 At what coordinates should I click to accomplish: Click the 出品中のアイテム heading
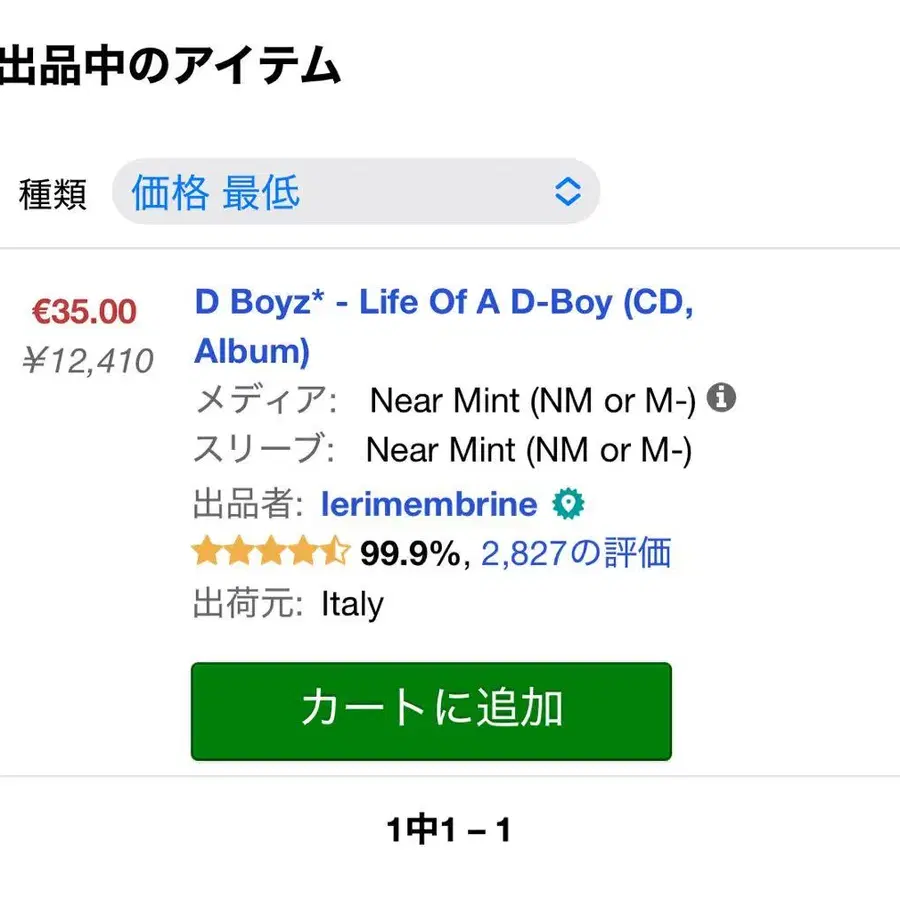point(170,68)
